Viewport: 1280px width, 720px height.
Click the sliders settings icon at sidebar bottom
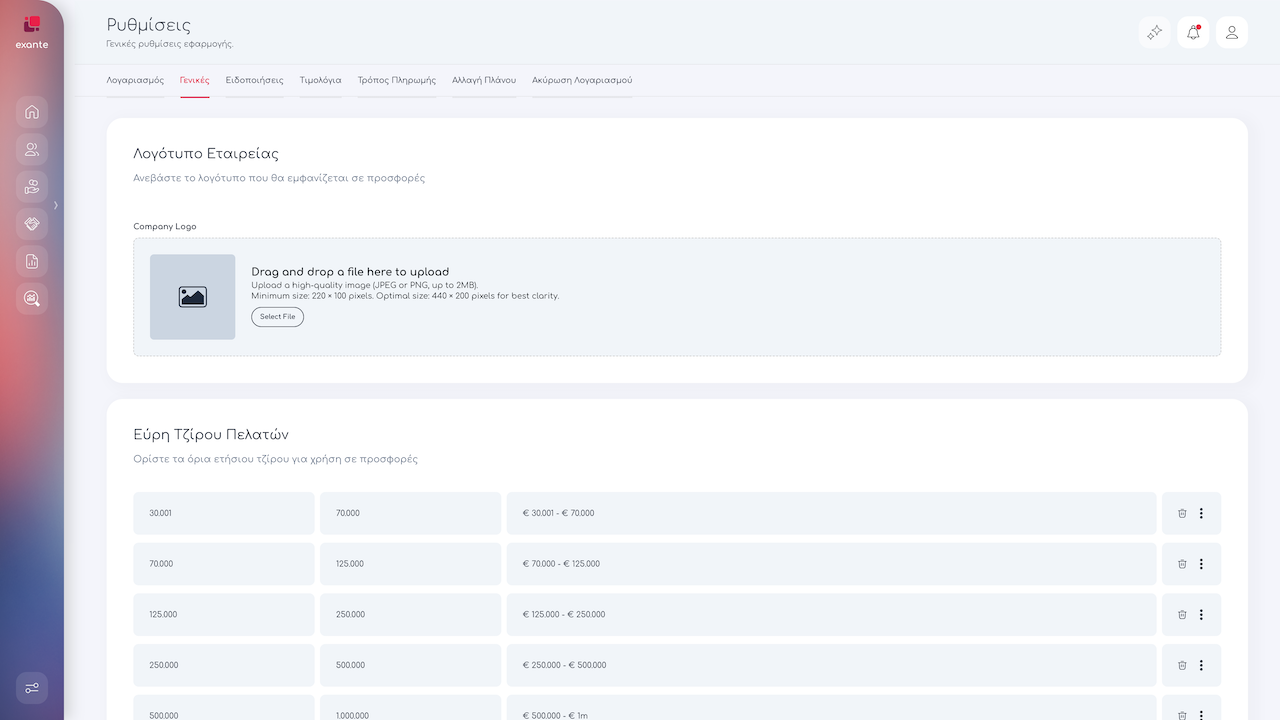[x=32, y=688]
